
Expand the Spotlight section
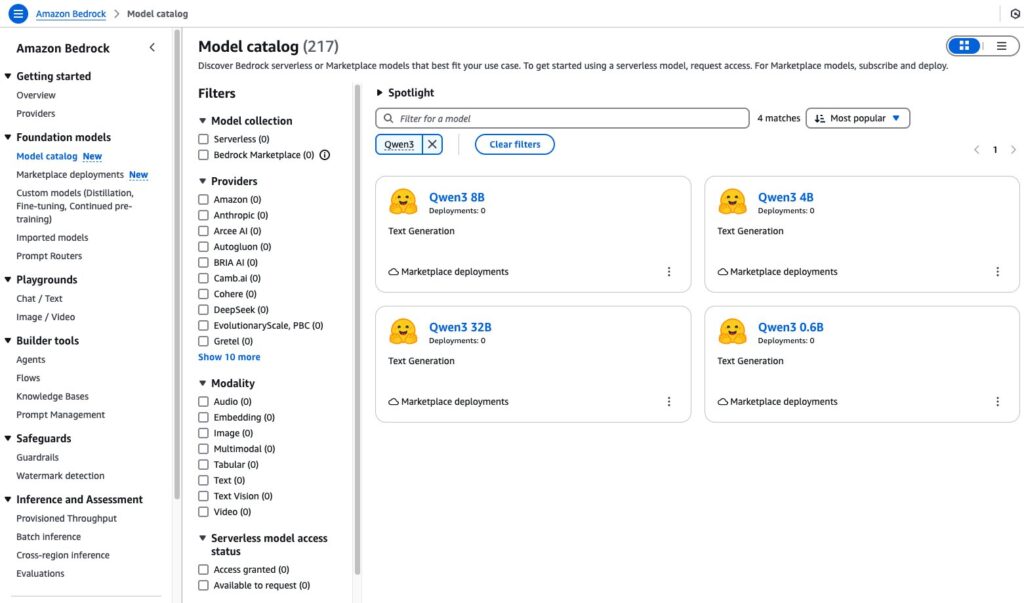pyautogui.click(x=380, y=93)
